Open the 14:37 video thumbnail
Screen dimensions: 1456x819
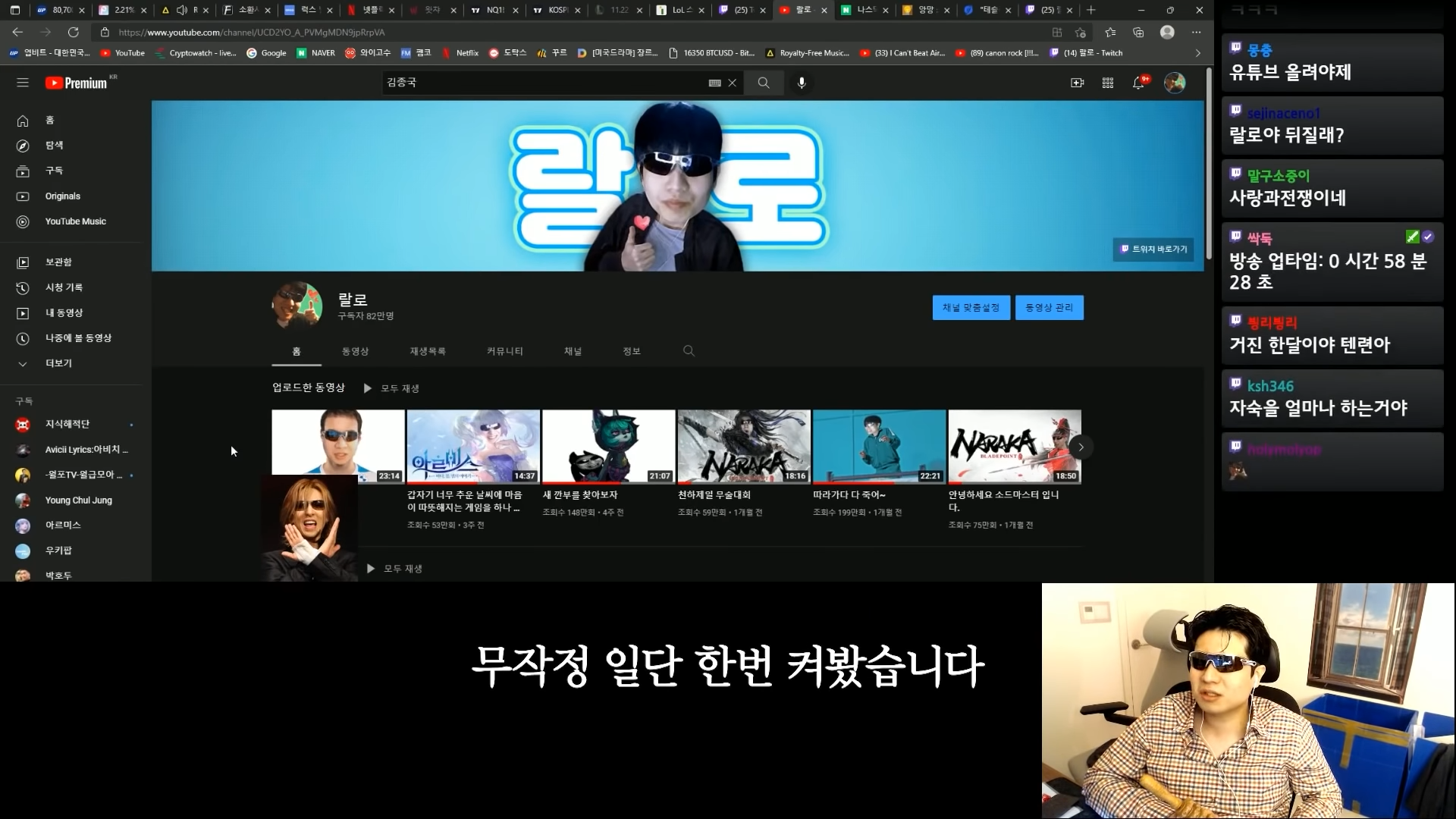point(473,447)
